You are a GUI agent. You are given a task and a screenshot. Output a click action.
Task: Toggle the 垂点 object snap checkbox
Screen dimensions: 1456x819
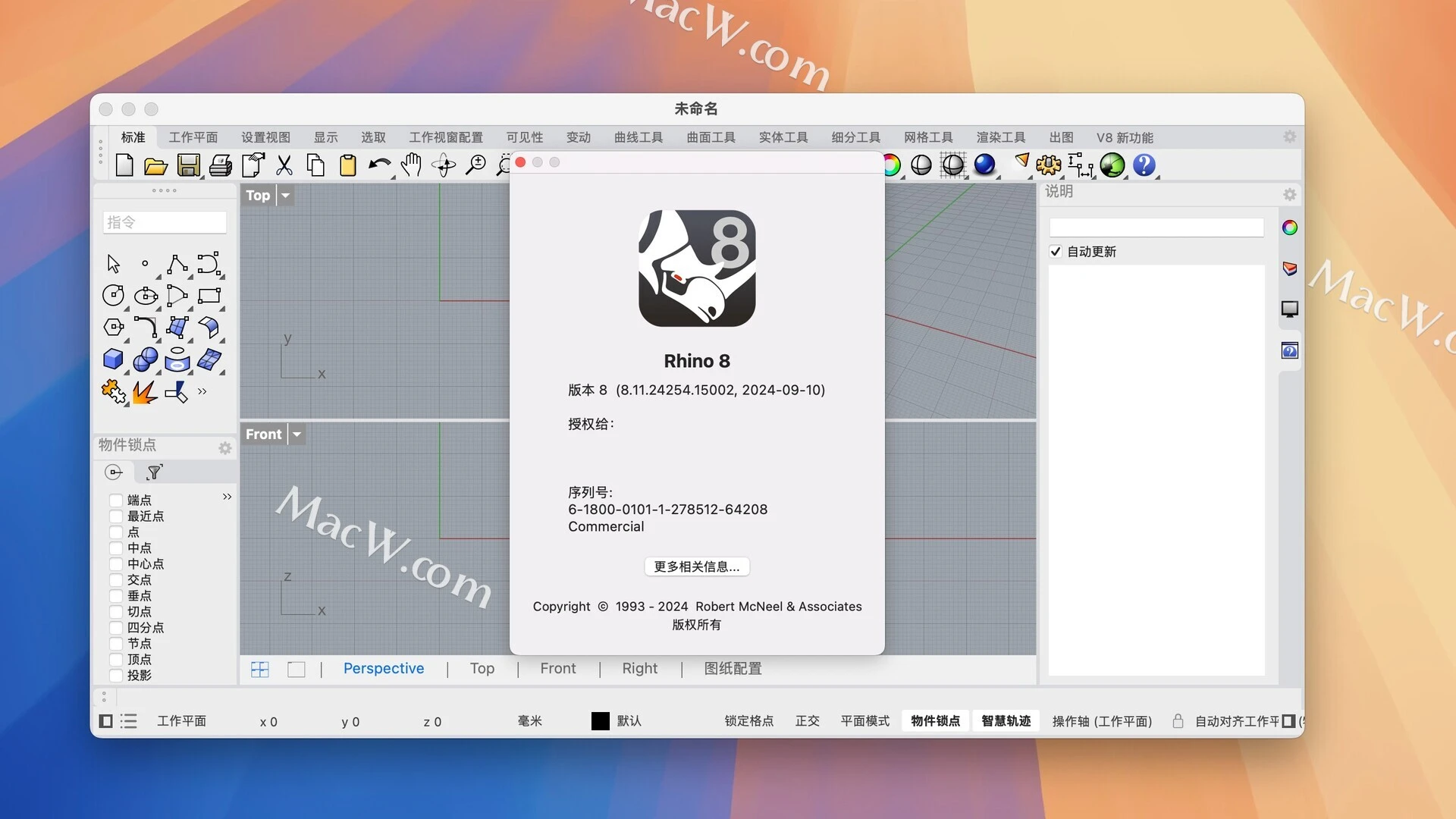[x=116, y=596]
